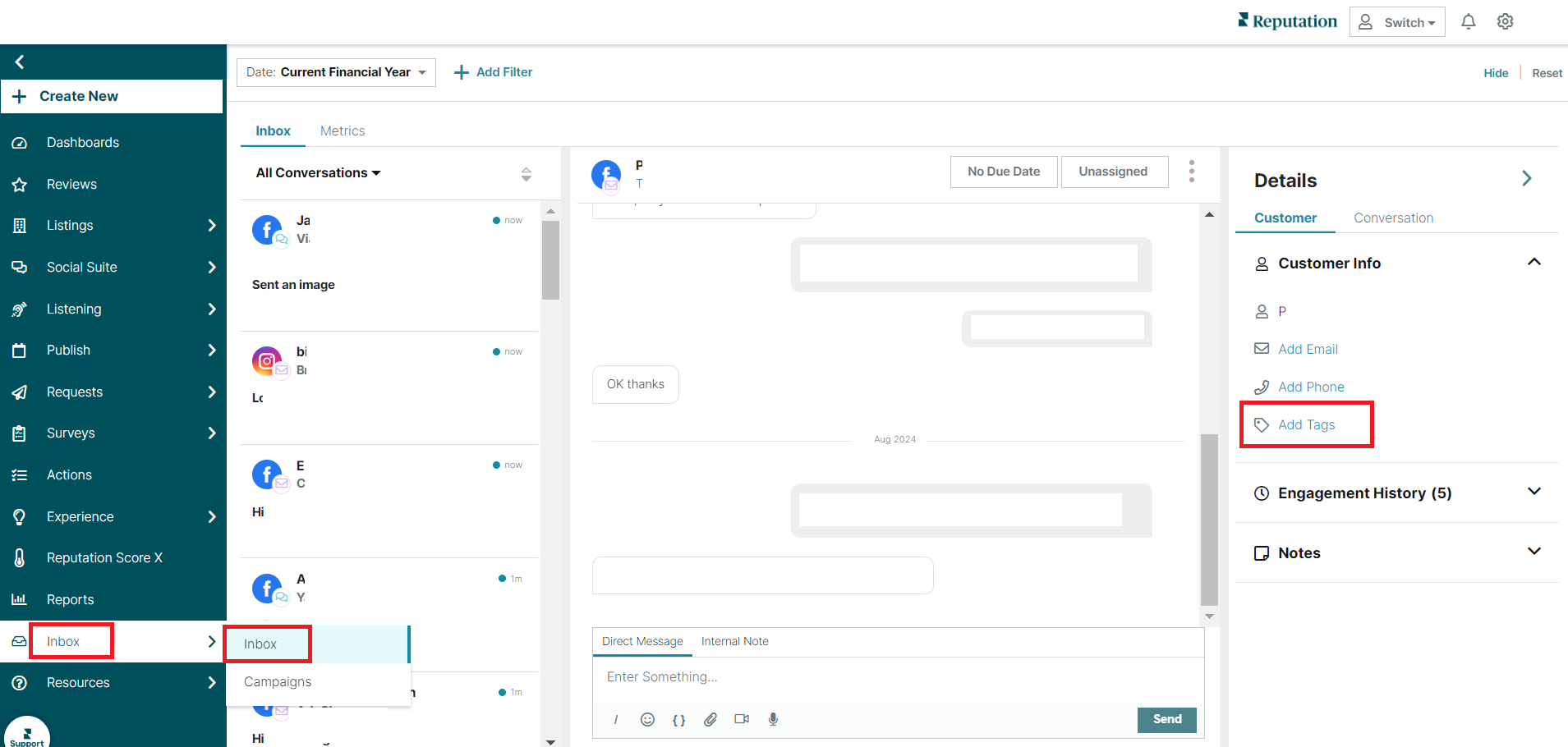Screen dimensions: 1568x747
Task: Switch to the Metrics tab
Action: point(343,131)
